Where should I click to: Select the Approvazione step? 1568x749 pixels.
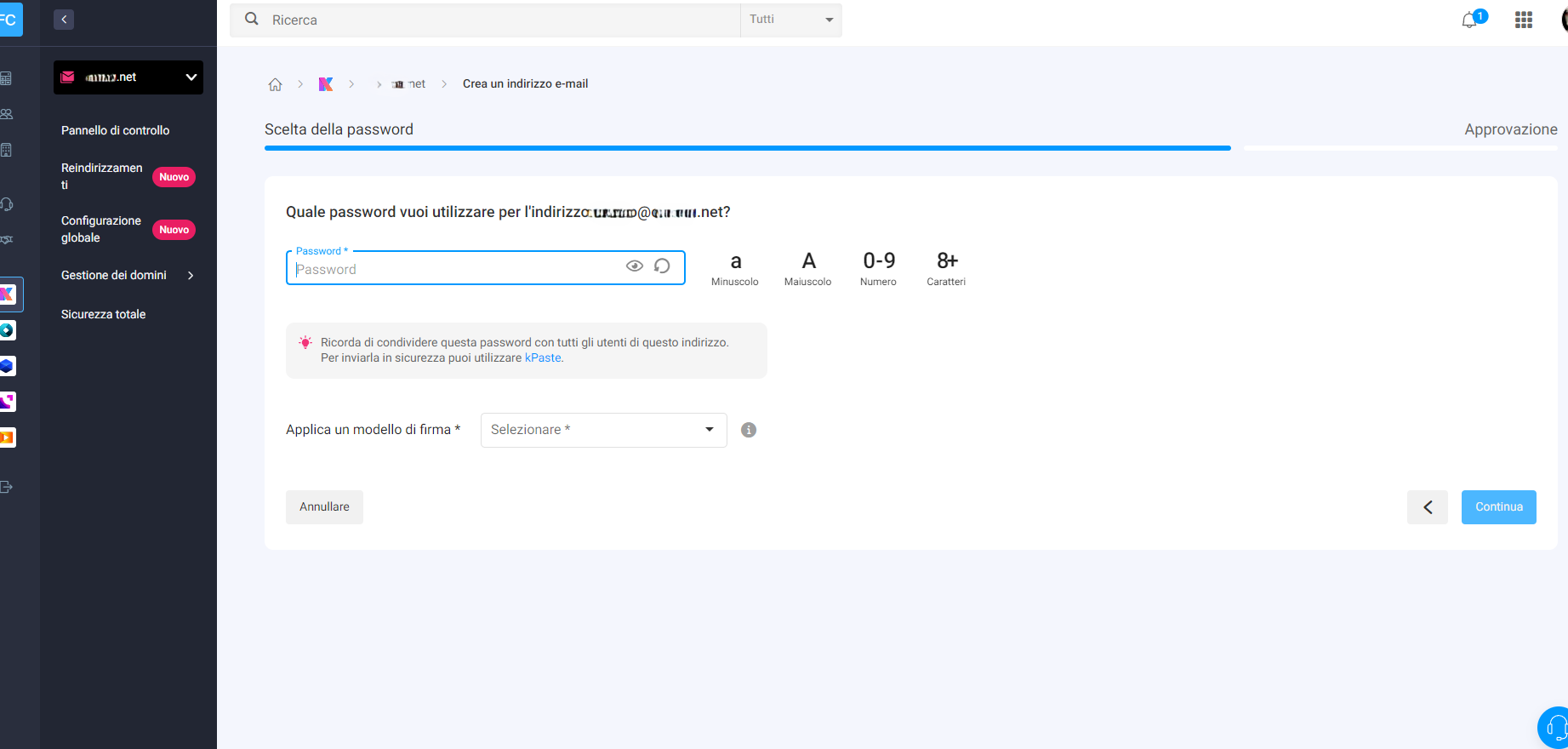(1511, 129)
